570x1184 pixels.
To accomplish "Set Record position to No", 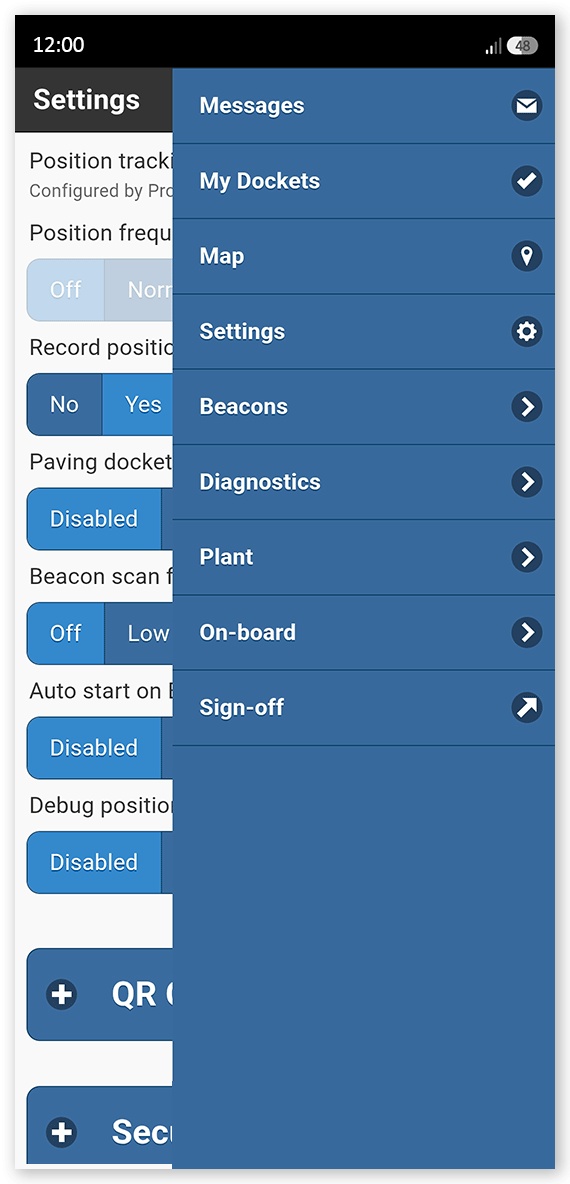I will [64, 405].
